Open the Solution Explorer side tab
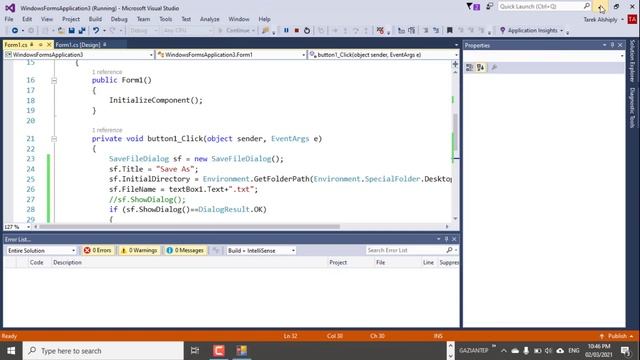 (x=632, y=61)
